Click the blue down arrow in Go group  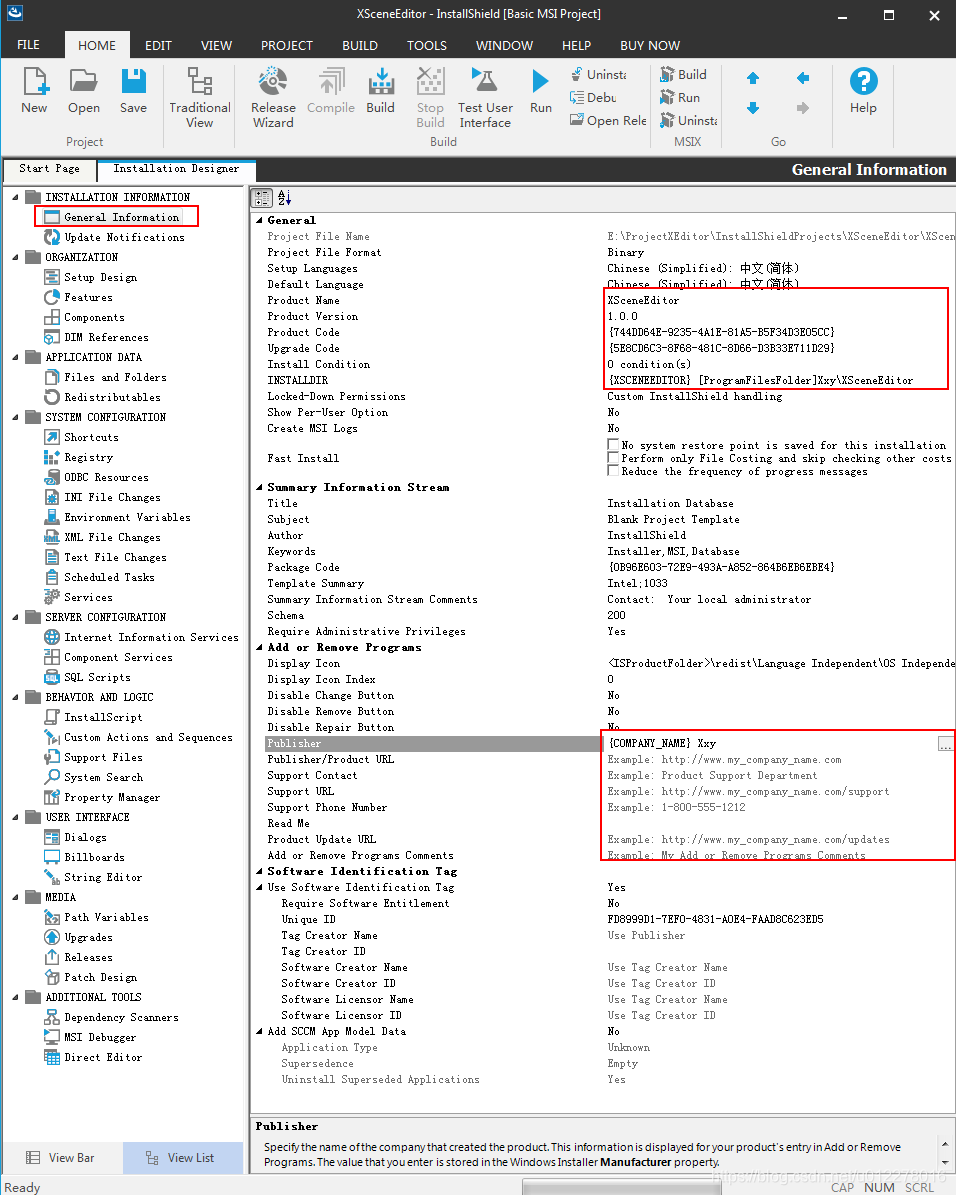pos(753,108)
